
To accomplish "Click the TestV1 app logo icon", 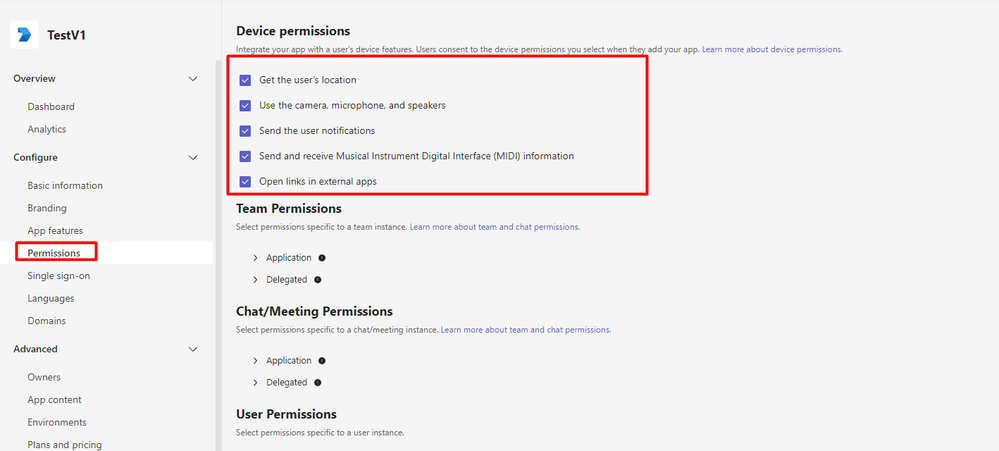I will pos(24,34).
